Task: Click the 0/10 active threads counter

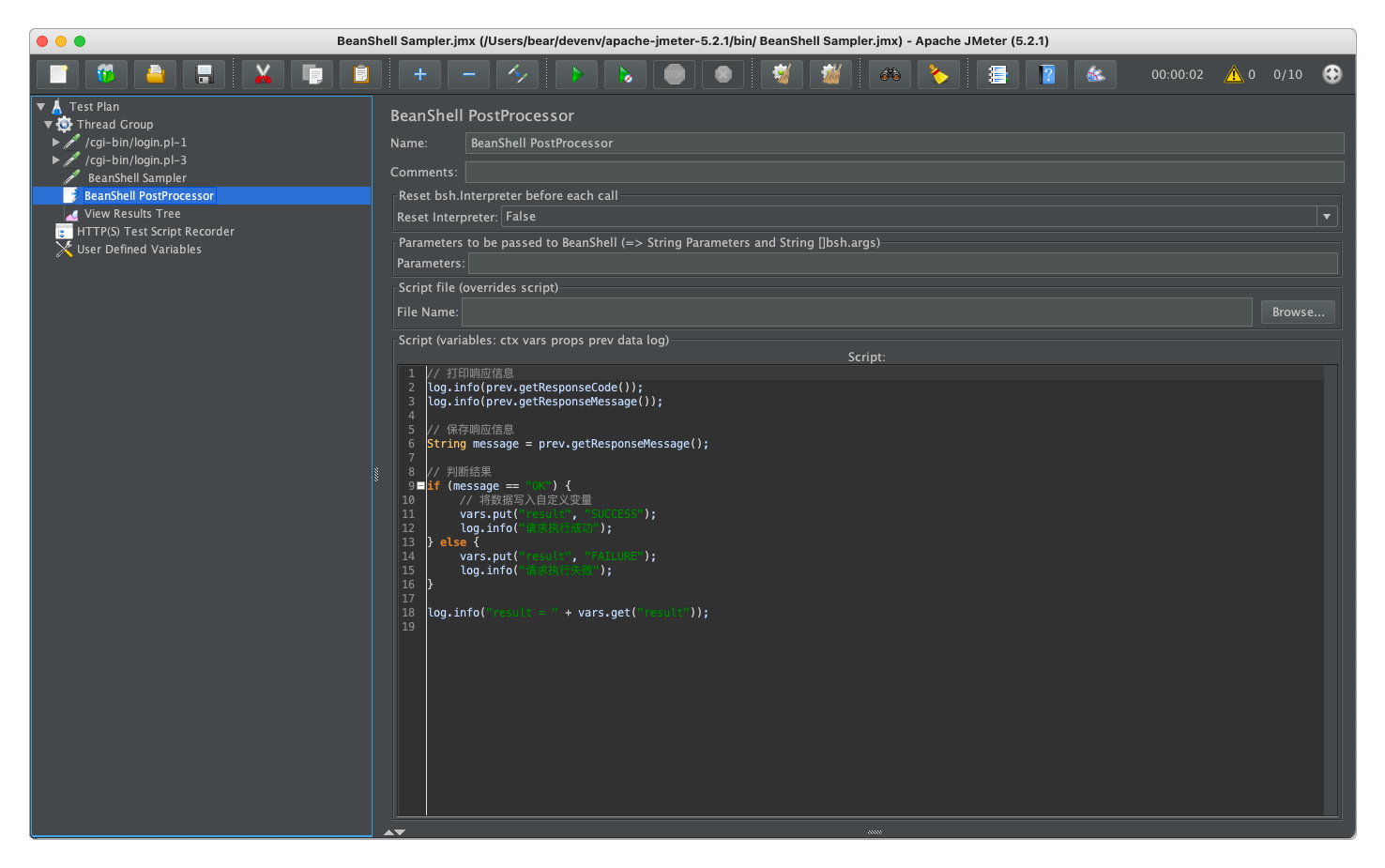Action: (x=1287, y=74)
